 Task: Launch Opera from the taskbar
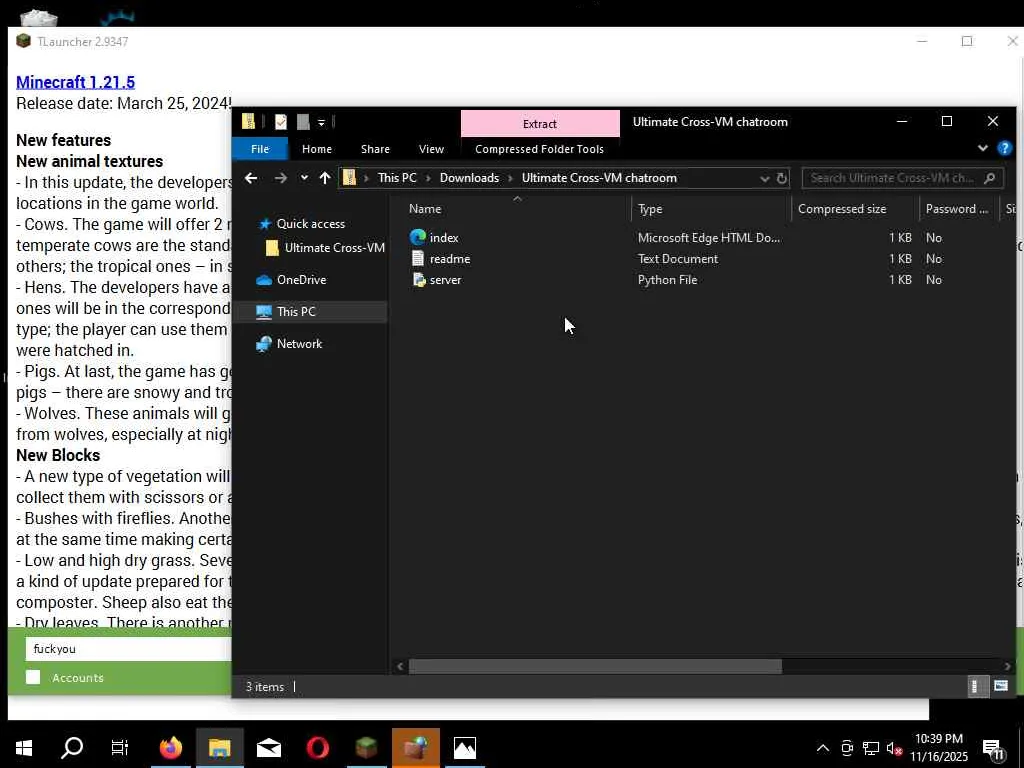317,748
